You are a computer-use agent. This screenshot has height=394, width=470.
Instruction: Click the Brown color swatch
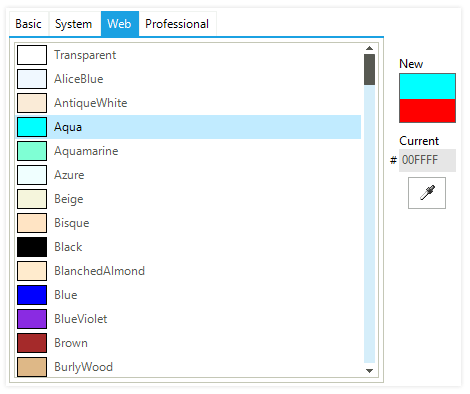pos(32,343)
